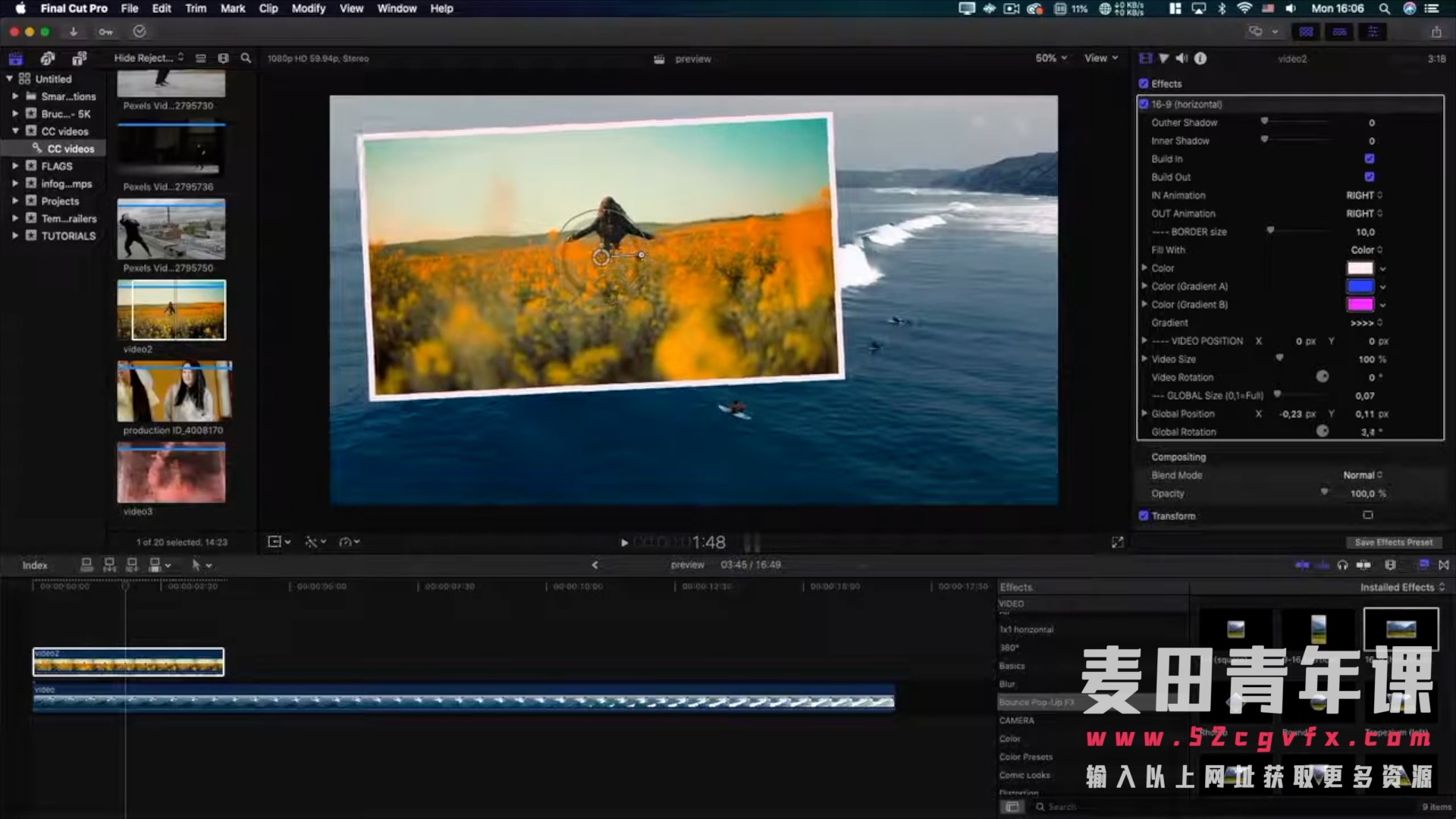This screenshot has width=1456, height=819.
Task: Show the Photos and Audio sidebar
Action: click(x=48, y=58)
